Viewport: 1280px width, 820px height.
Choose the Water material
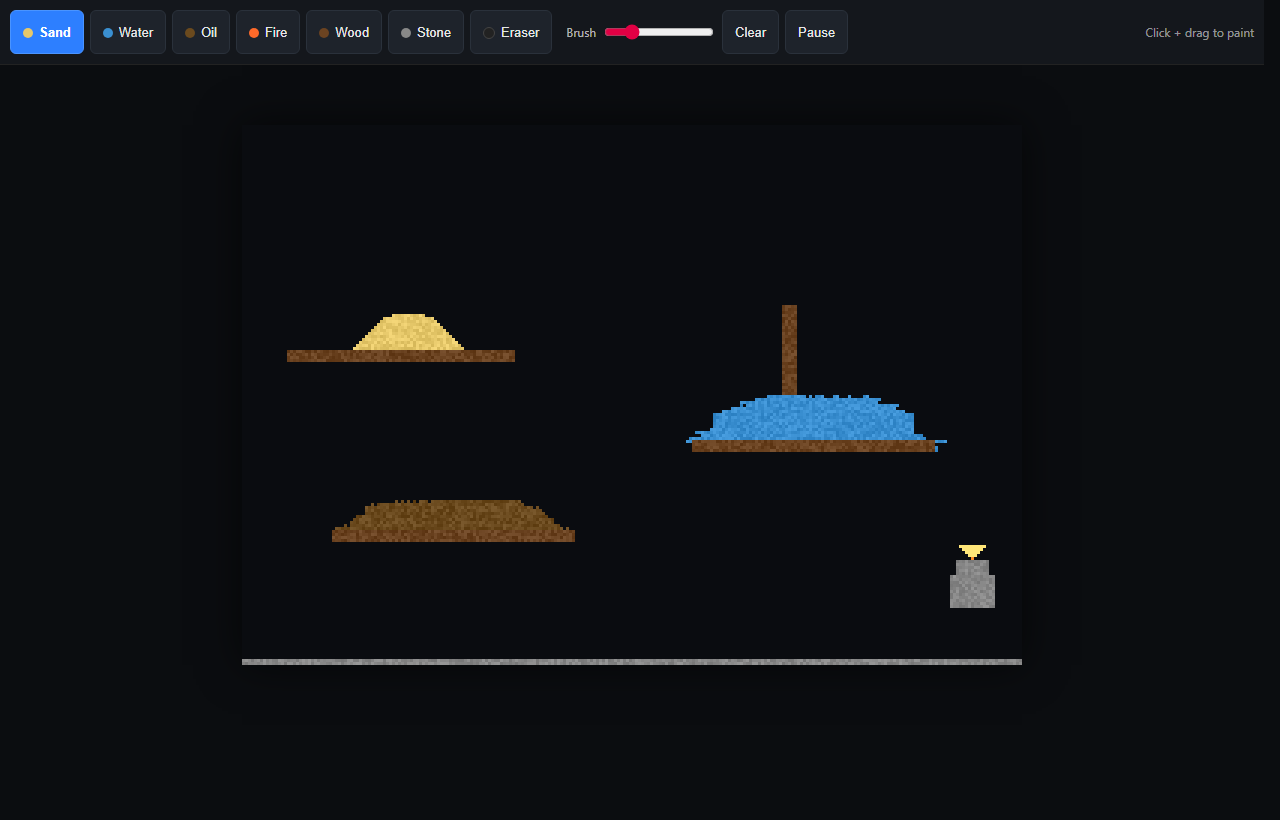pyautogui.click(x=128, y=32)
